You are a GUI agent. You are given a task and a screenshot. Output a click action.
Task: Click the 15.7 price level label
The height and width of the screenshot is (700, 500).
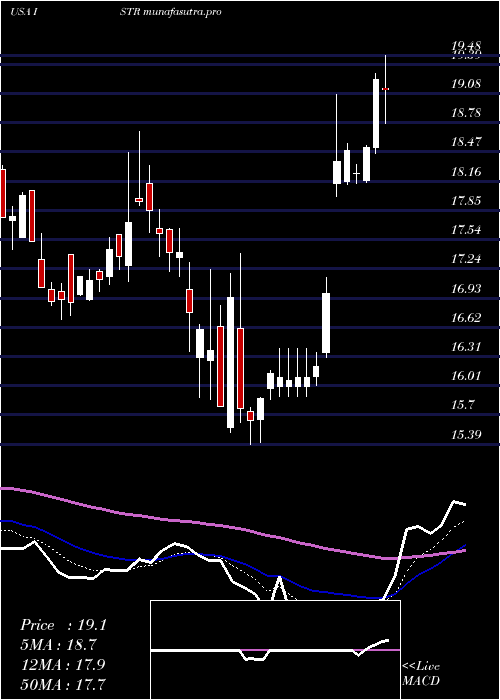click(x=462, y=405)
